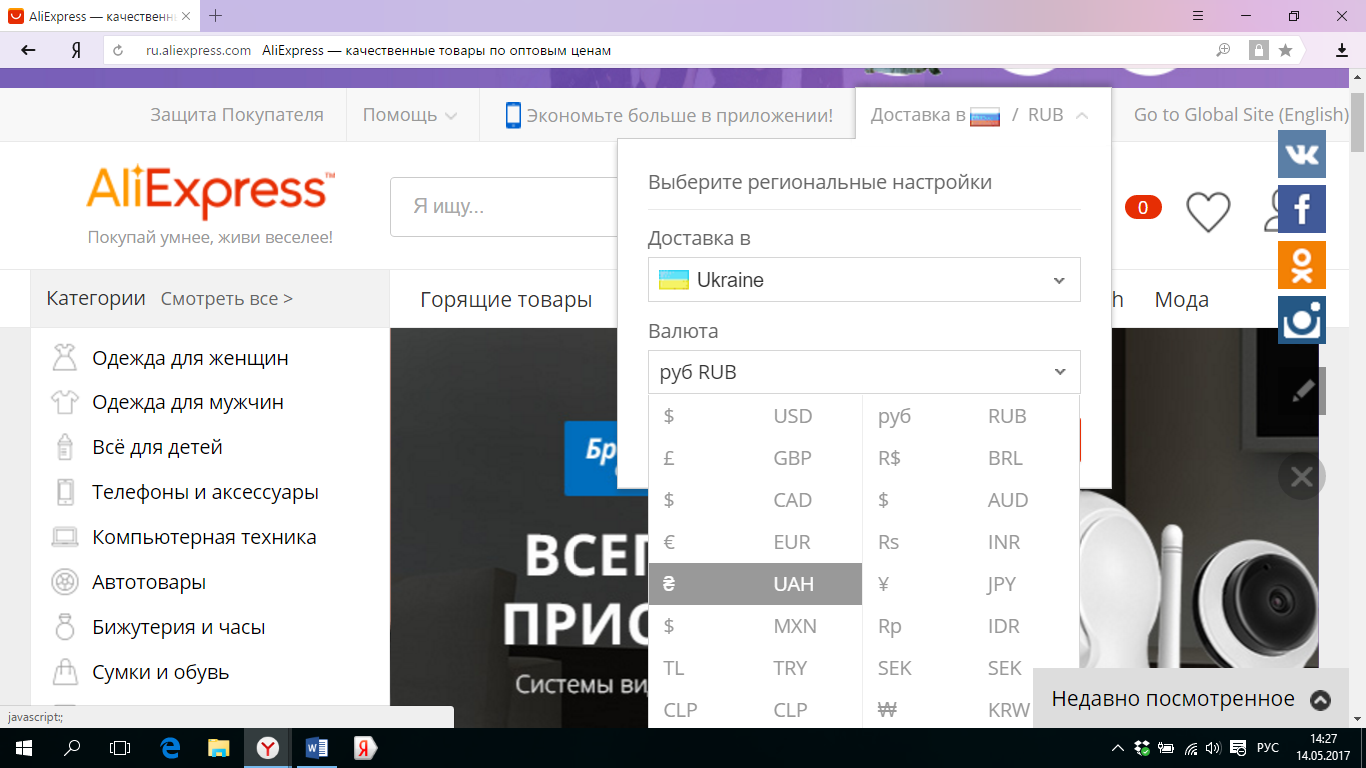Select USD currency option
Viewport: 1366px width, 768px height.
(x=755, y=416)
